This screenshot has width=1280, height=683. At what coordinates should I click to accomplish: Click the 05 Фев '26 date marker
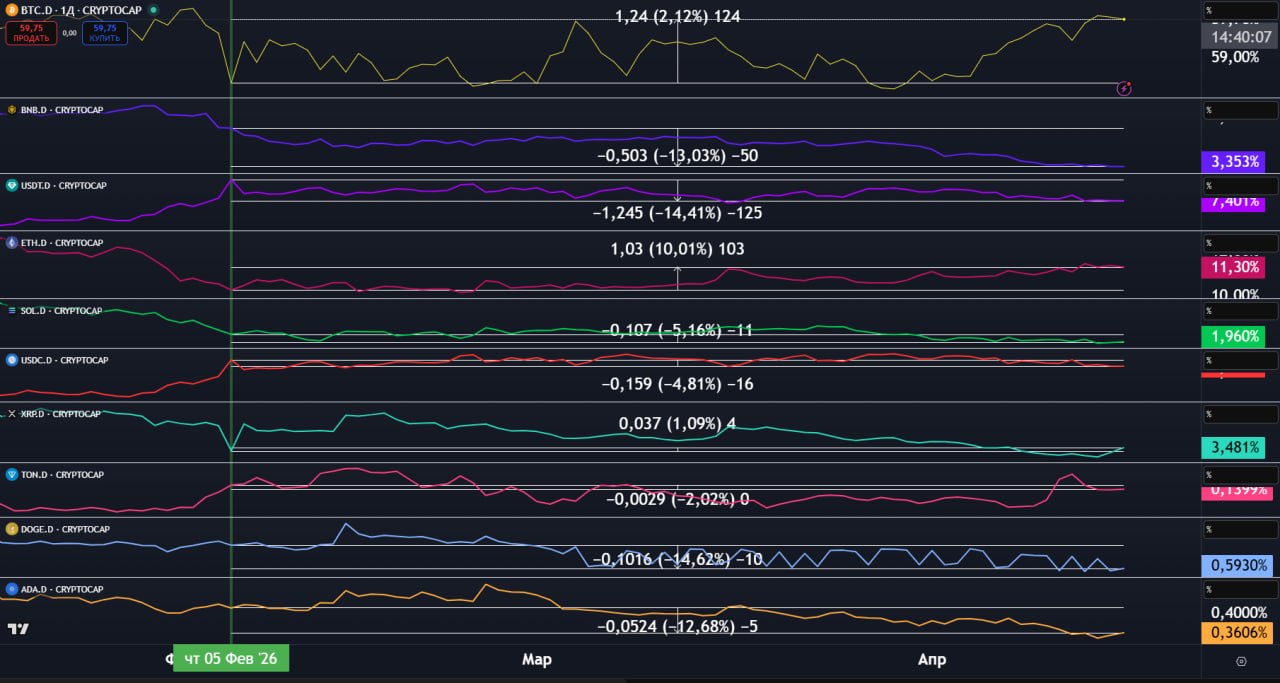pyautogui.click(x=231, y=659)
